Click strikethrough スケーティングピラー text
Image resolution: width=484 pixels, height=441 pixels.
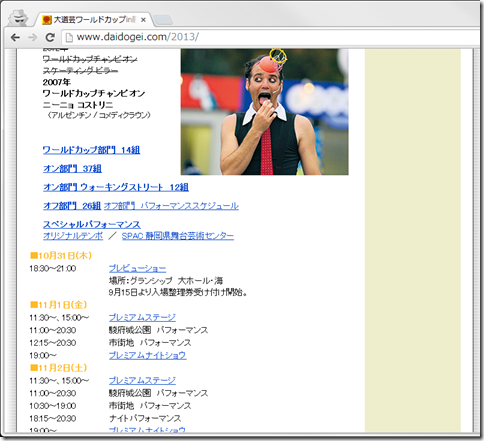pos(80,71)
